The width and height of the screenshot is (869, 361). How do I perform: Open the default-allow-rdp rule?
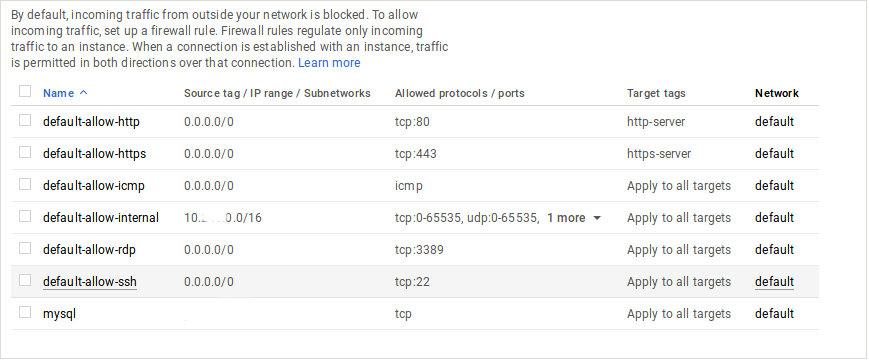click(89, 250)
